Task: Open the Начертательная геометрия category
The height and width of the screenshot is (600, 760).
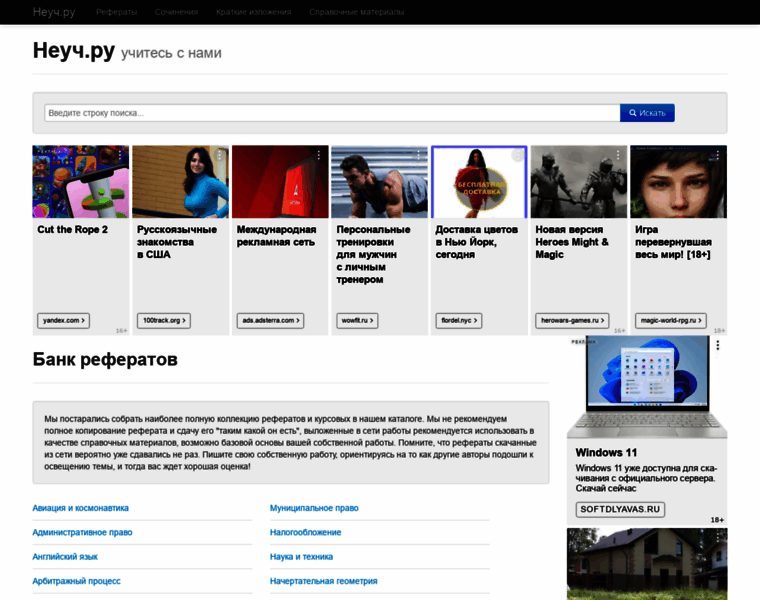Action: point(324,581)
